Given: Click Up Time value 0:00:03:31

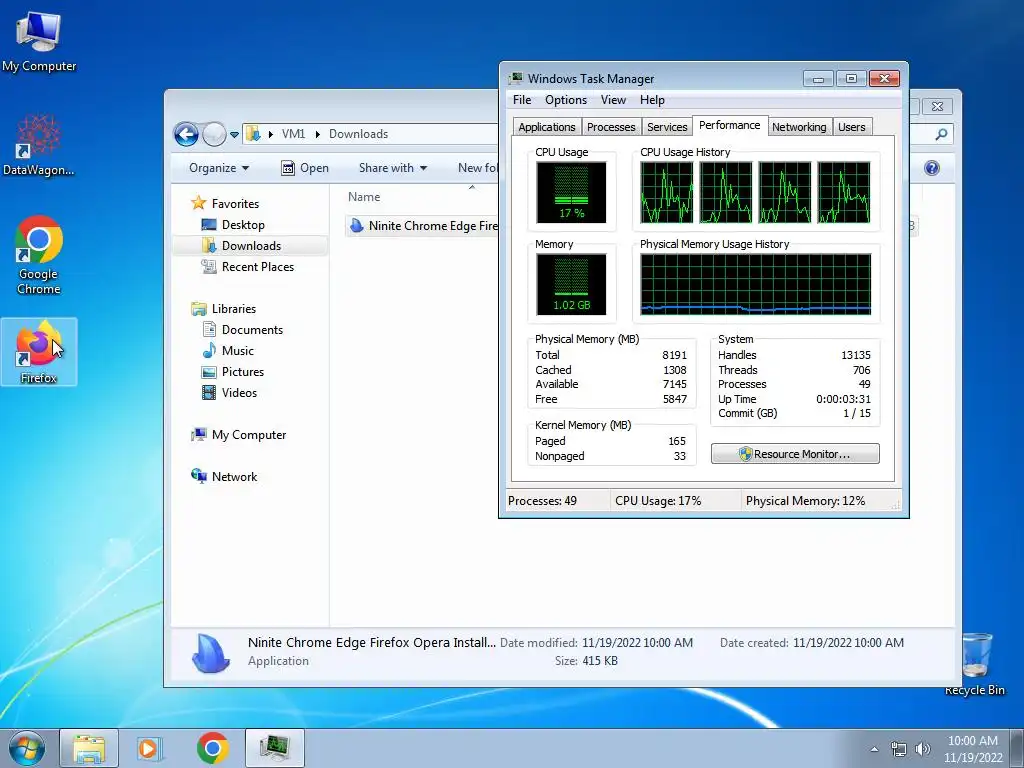Looking at the screenshot, I should [843, 399].
